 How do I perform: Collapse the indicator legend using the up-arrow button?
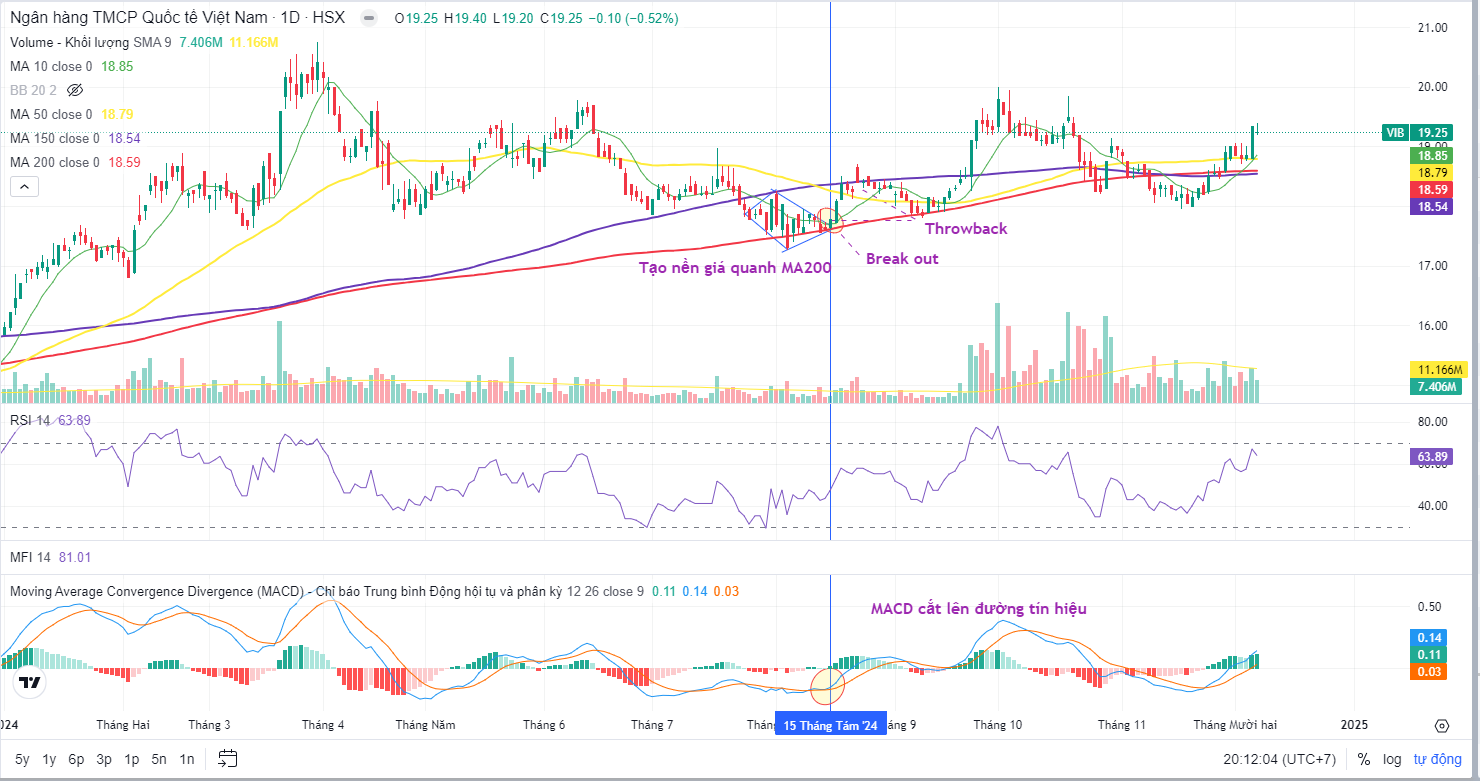pos(24,186)
